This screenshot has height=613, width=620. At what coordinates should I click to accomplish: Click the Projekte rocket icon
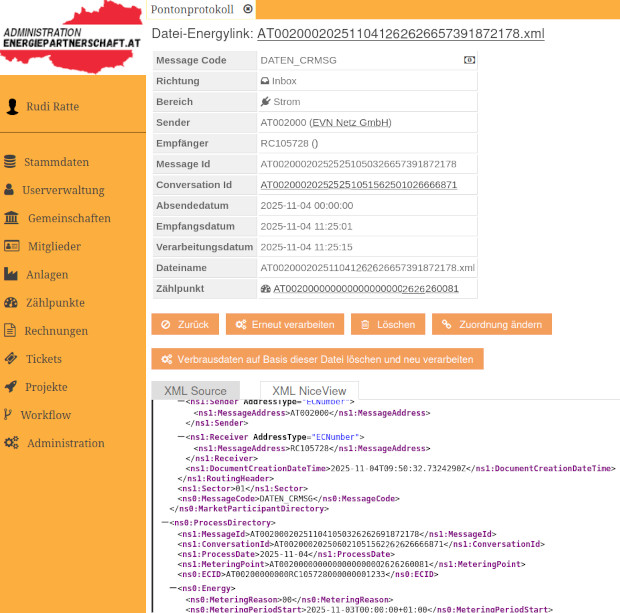click(10, 387)
